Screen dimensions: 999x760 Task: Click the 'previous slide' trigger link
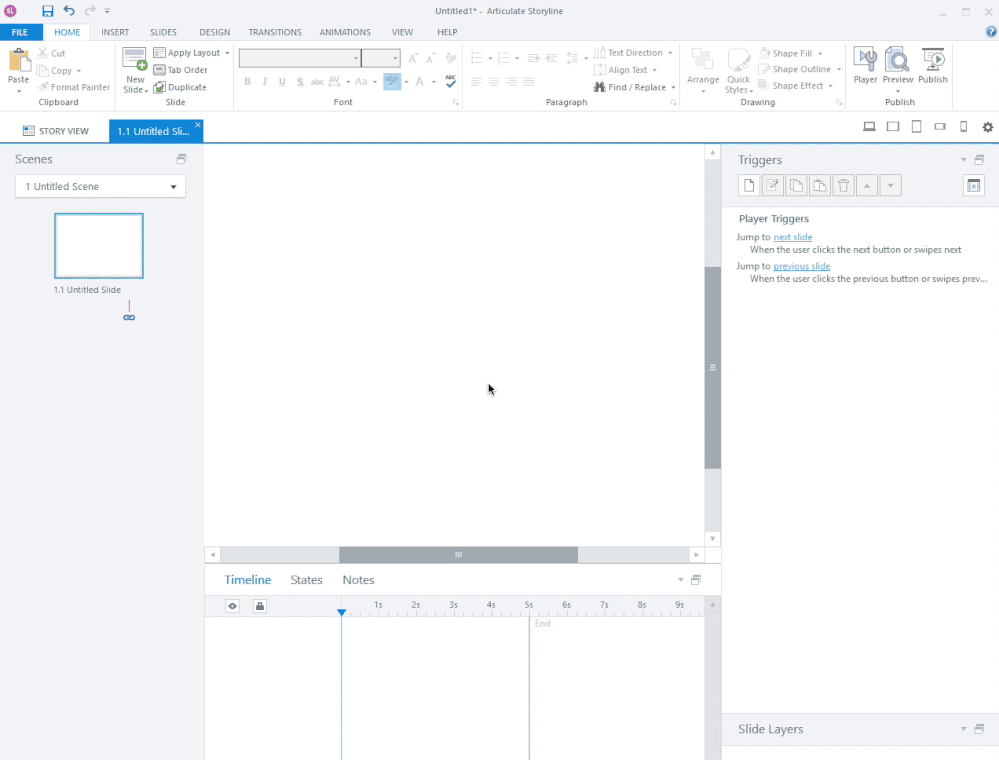click(x=801, y=266)
